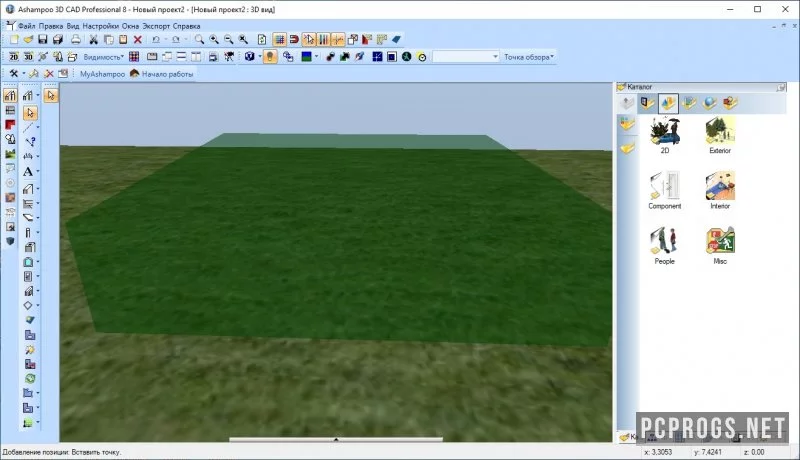Toggle the building mode icon in left sidebar

tap(10, 95)
